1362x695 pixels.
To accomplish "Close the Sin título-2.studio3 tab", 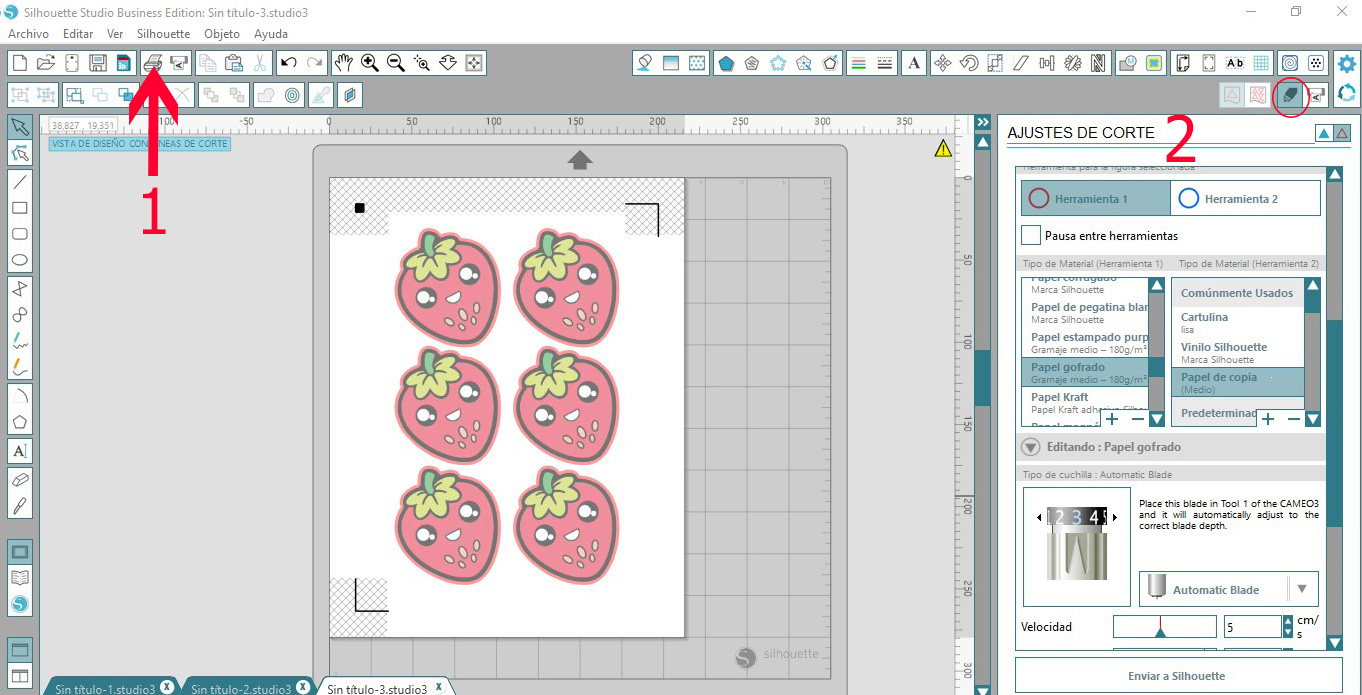I will tap(303, 687).
